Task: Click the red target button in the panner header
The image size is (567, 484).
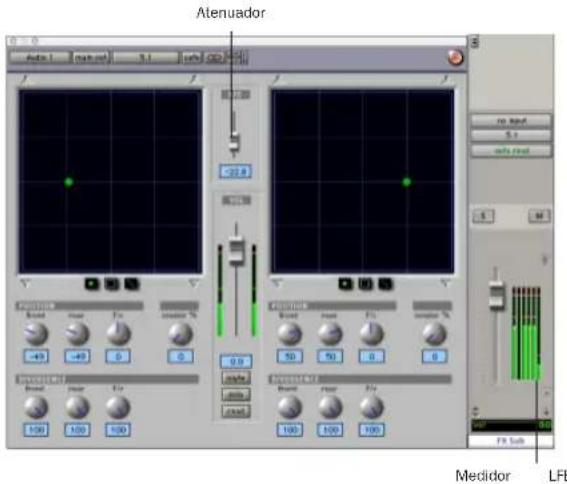Action: click(x=455, y=57)
